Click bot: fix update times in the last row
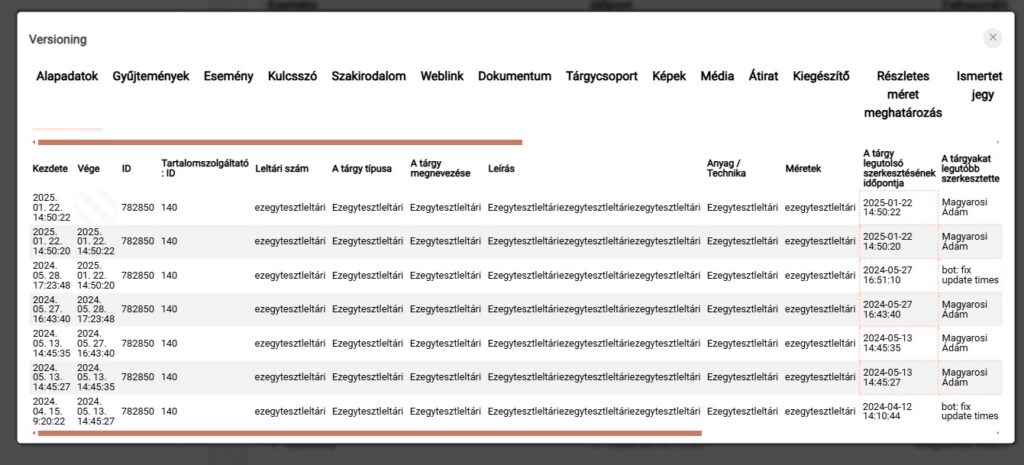 click(x=970, y=411)
